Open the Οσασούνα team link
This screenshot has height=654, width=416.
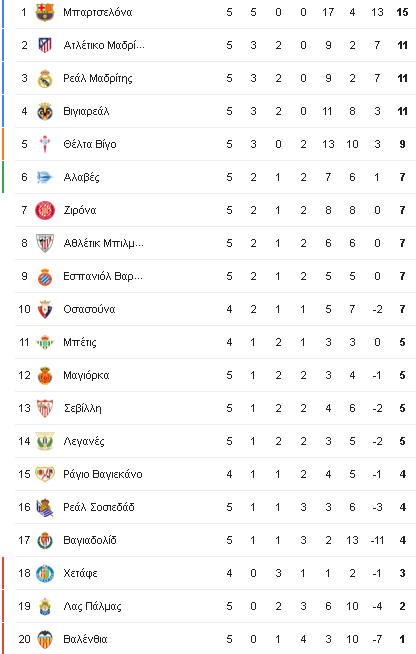point(89,309)
